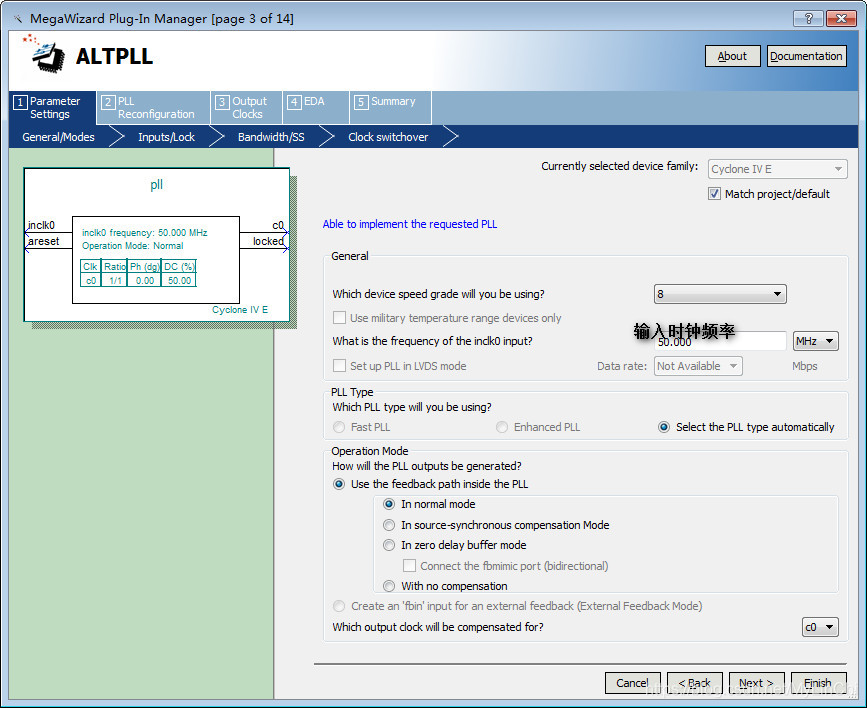Select Use the feedback path inside the PLL
This screenshot has width=867, height=708.
[x=339, y=484]
